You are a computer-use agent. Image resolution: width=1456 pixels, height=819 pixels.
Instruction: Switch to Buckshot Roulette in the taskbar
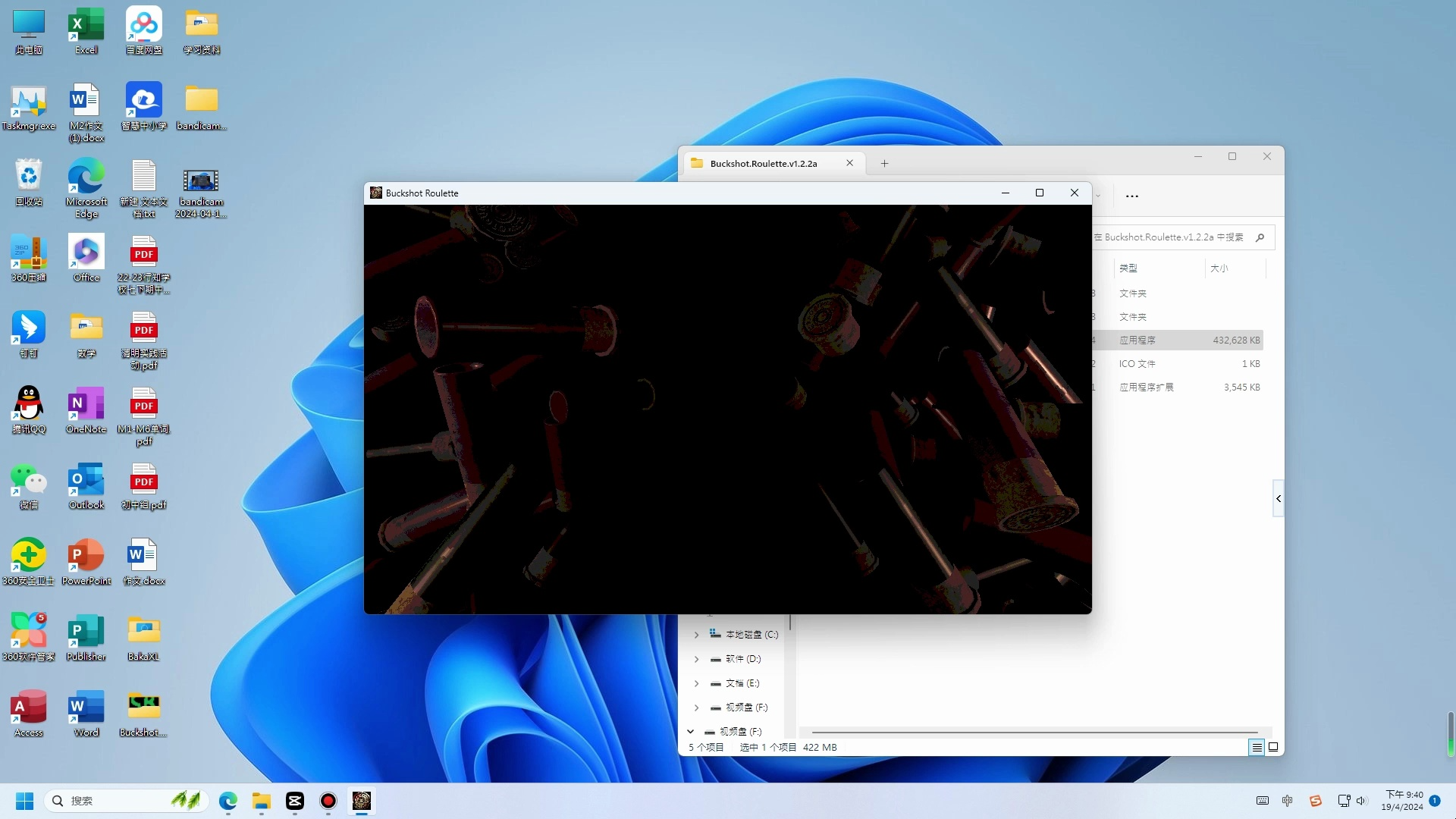pos(362,801)
